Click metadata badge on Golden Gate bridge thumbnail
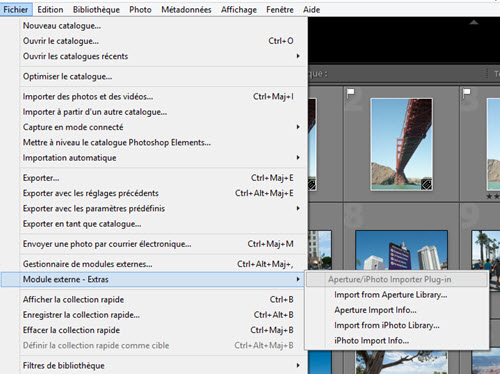500x374 pixels. tap(426, 184)
